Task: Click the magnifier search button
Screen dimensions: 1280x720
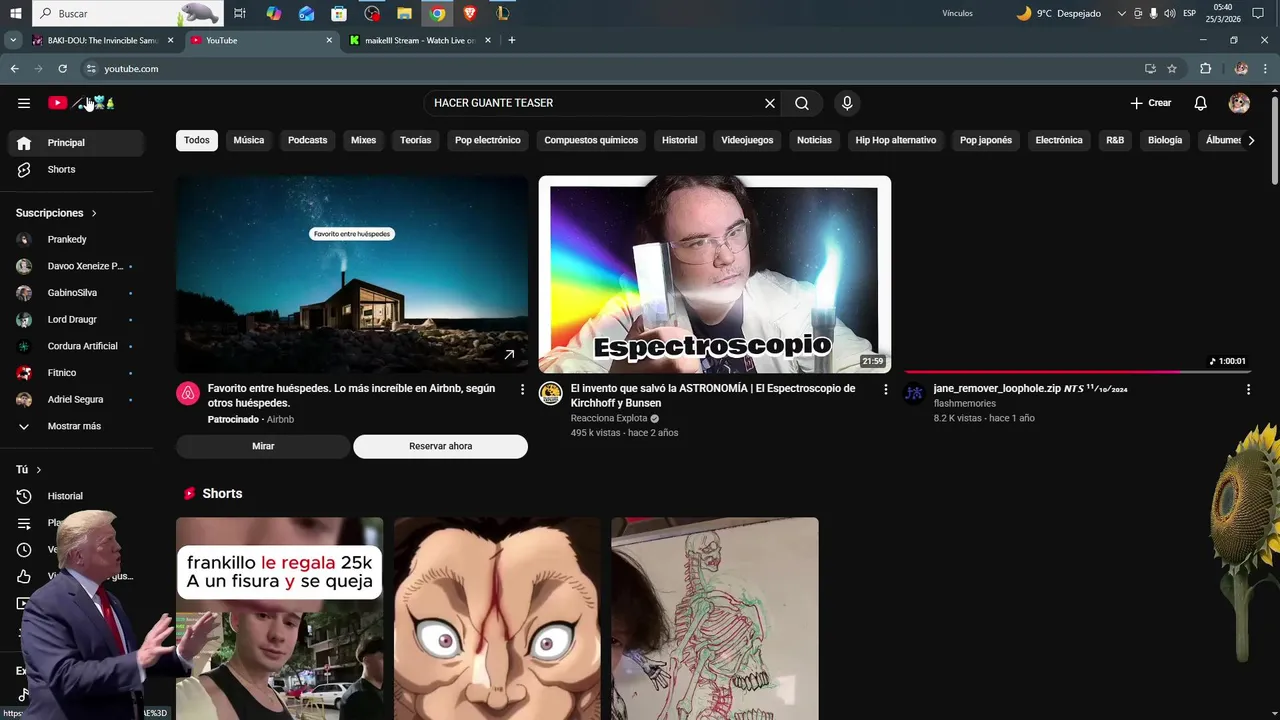Action: coord(802,103)
